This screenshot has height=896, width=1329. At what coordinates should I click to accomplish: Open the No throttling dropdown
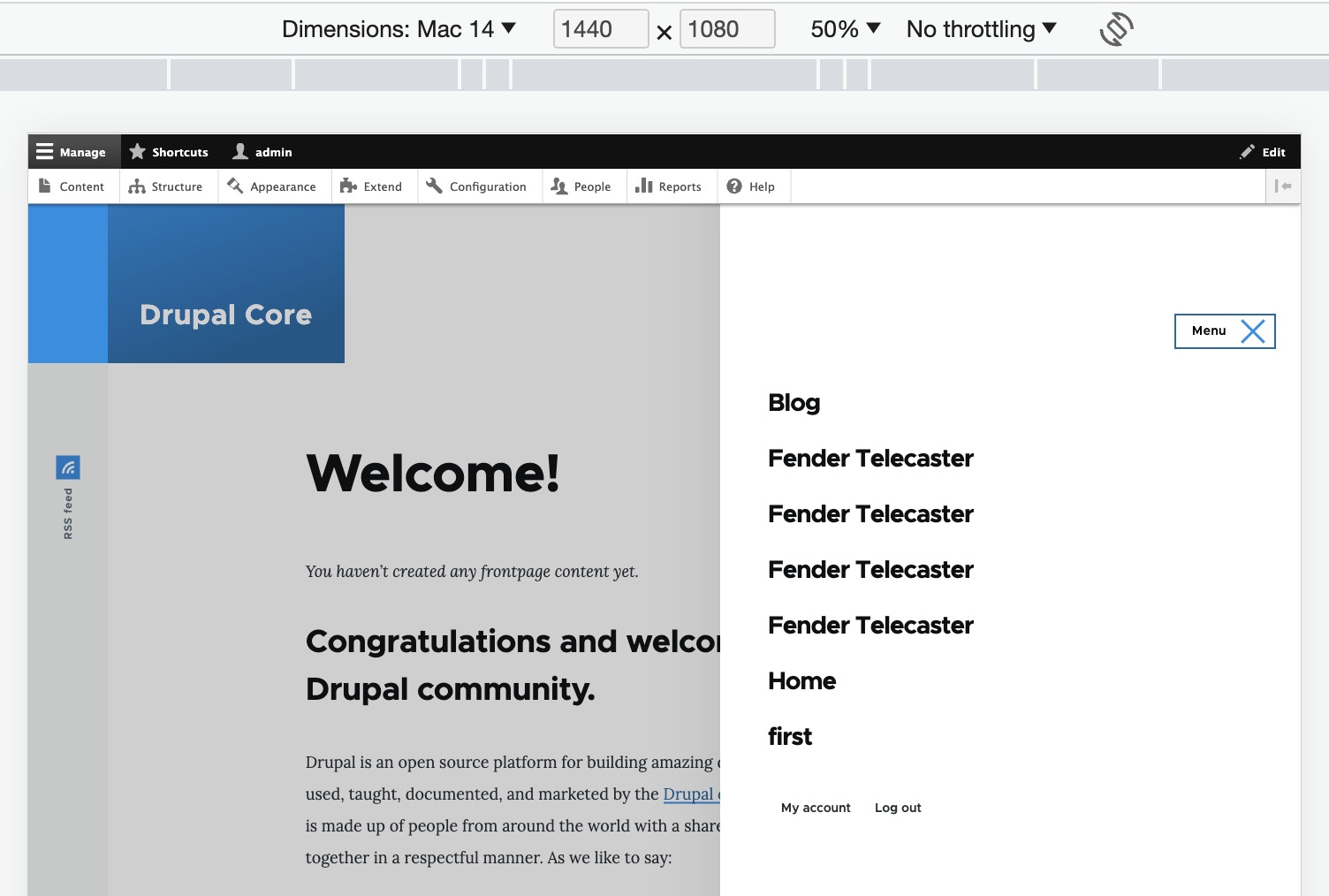(980, 28)
